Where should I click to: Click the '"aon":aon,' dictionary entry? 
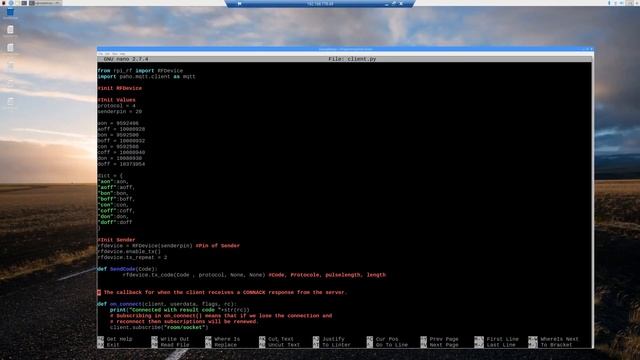[x=113, y=182]
